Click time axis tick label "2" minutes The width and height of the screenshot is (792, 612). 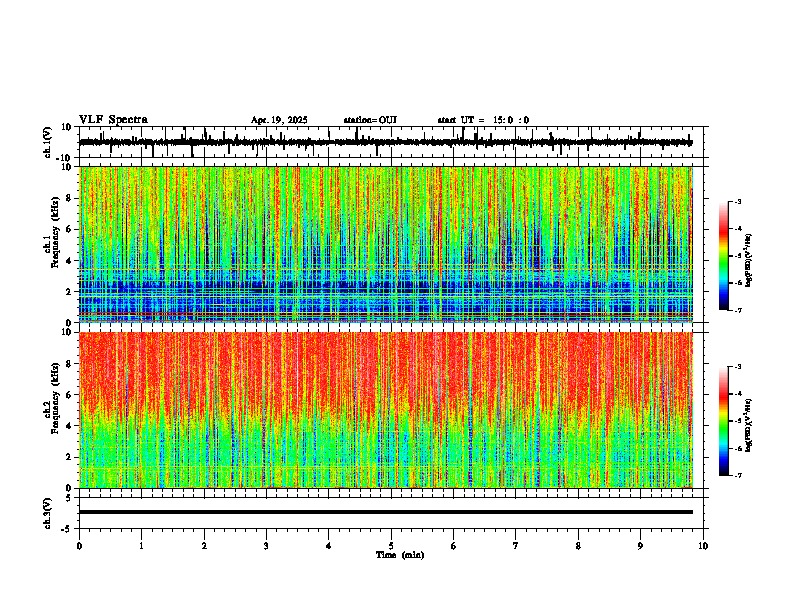(204, 546)
